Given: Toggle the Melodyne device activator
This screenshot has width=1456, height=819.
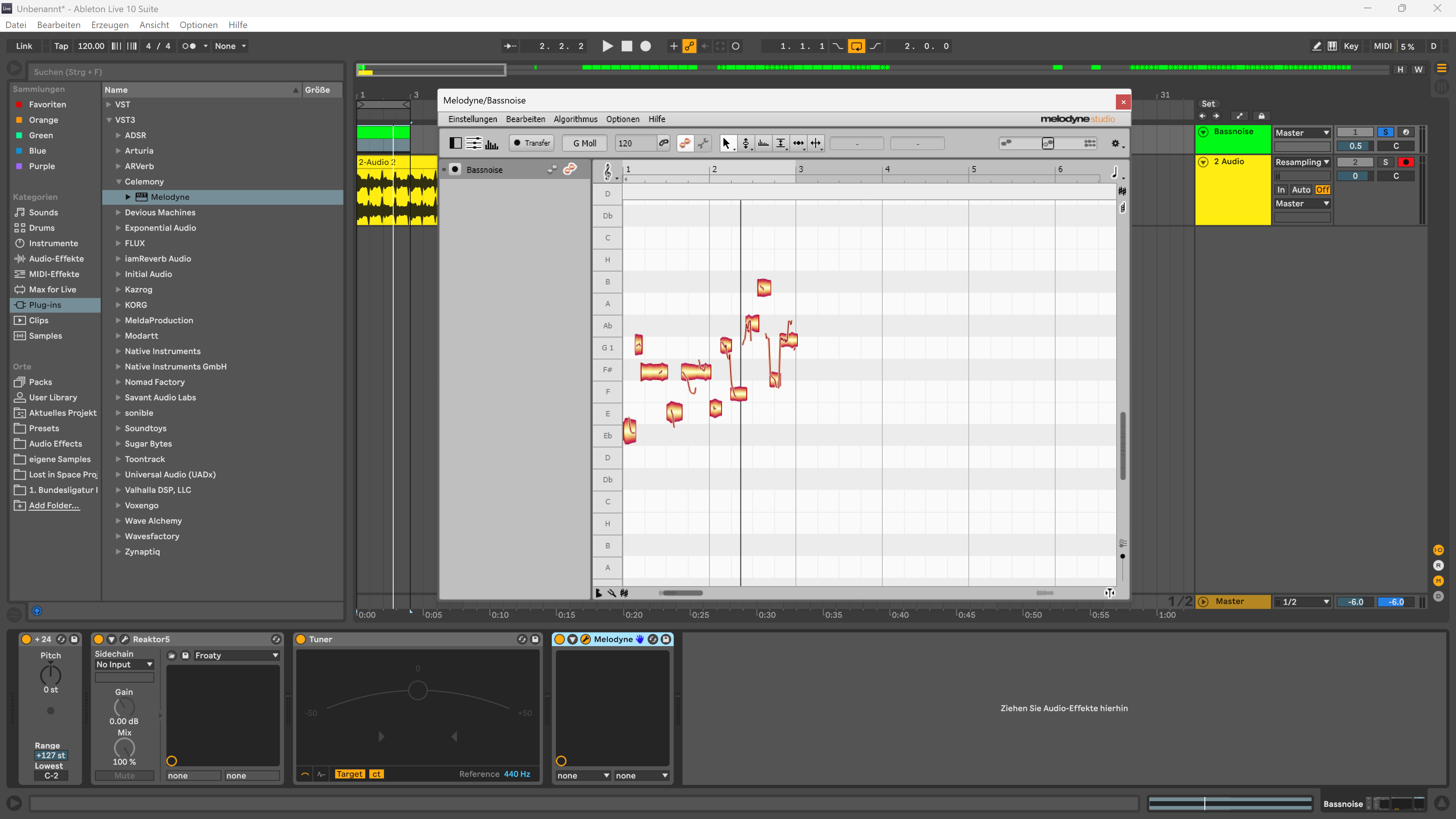Looking at the screenshot, I should [560, 639].
